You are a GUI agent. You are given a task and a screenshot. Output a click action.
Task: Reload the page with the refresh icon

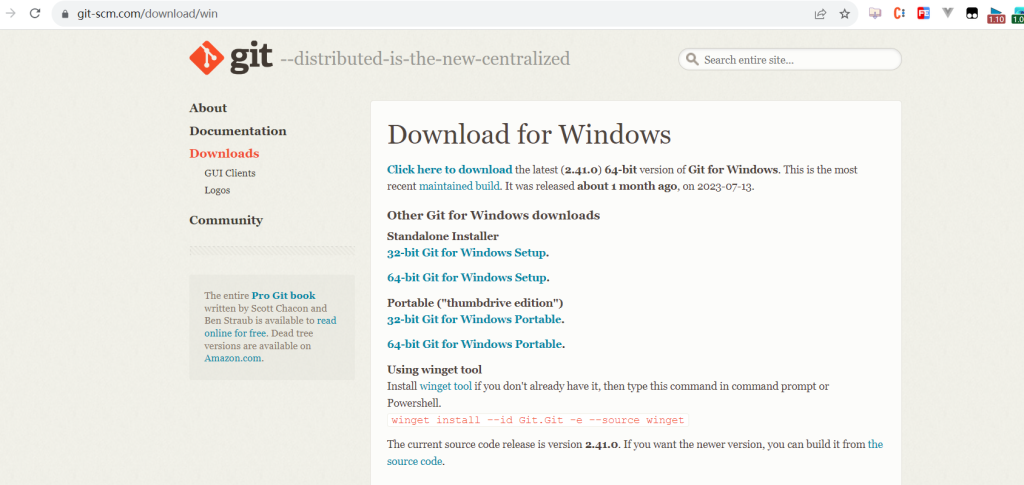click(x=35, y=13)
